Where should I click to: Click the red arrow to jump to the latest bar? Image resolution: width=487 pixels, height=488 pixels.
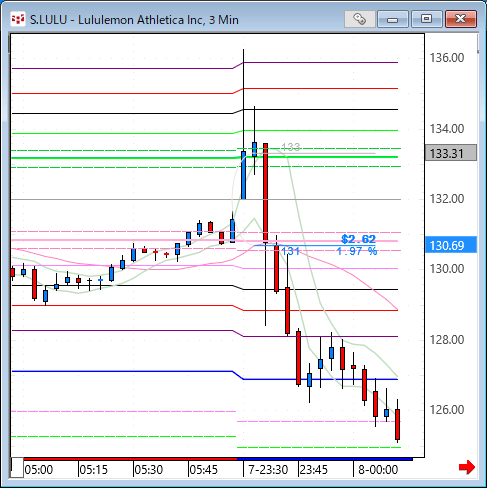coord(467,467)
